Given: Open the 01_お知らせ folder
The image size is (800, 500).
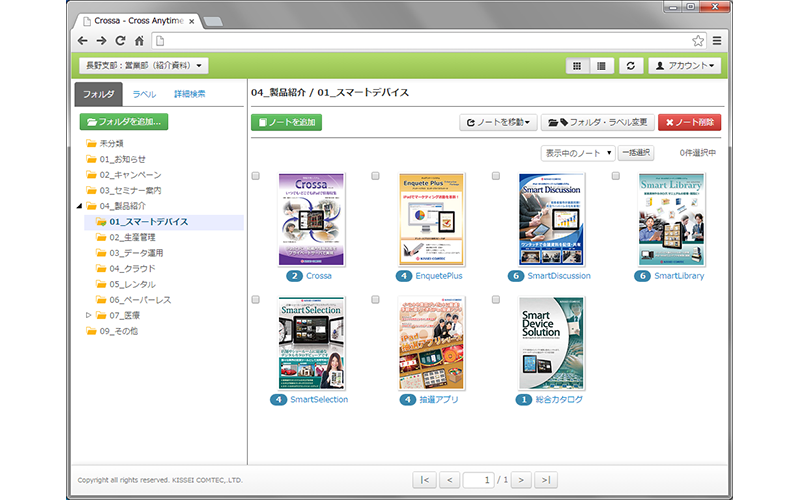Looking at the screenshot, I should click(115, 159).
